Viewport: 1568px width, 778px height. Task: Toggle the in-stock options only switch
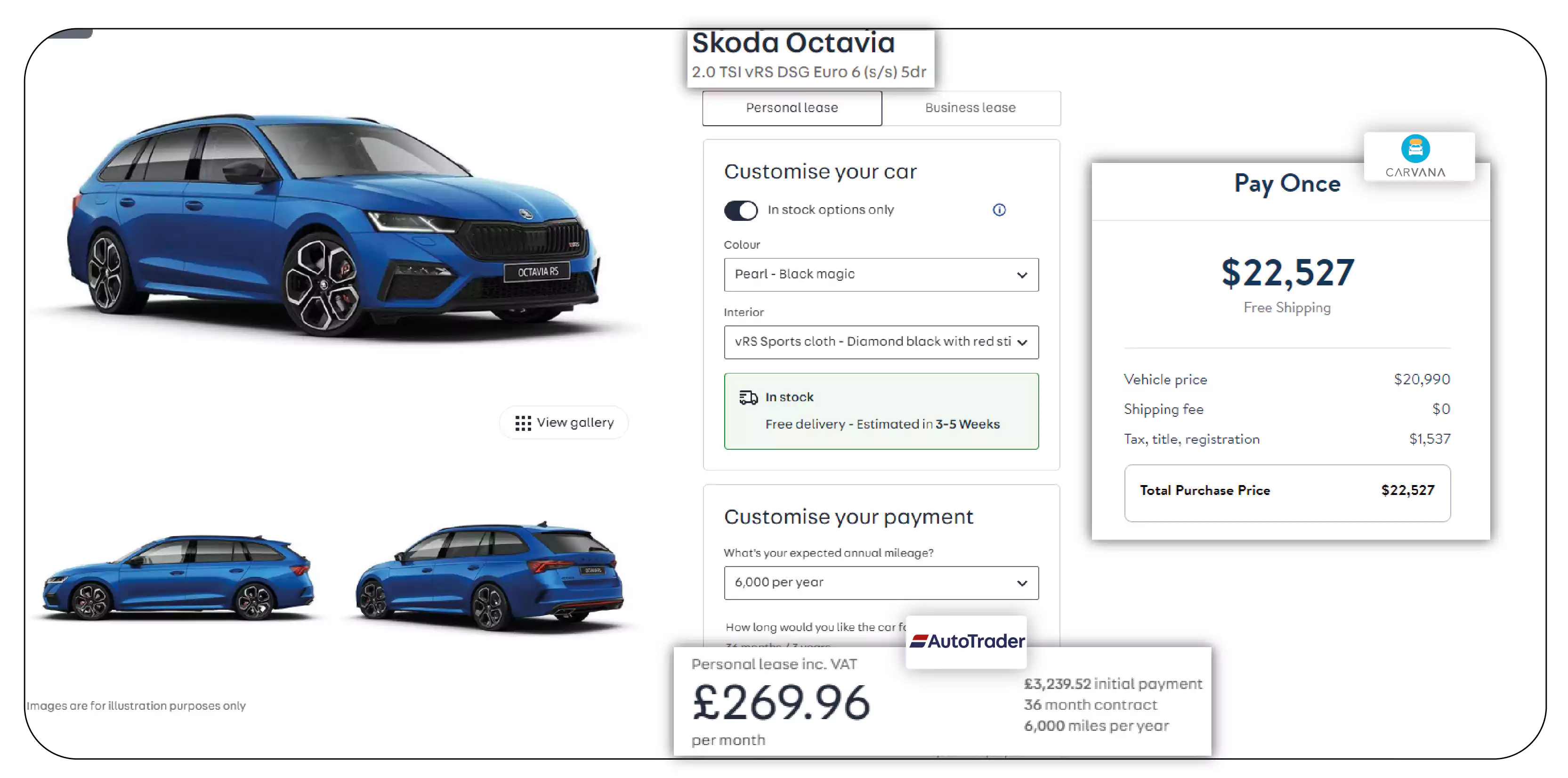(740, 210)
